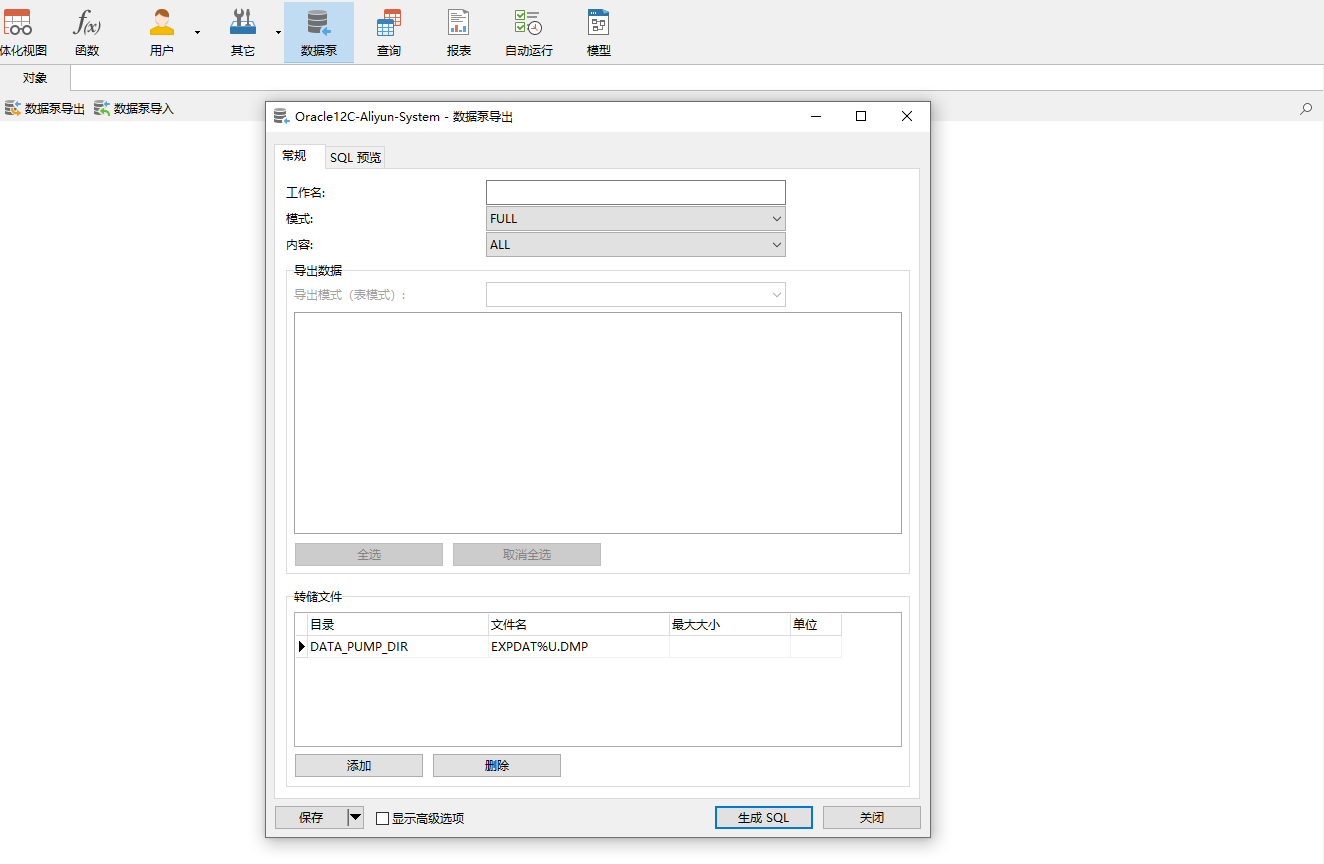Click the Save (保存) button
Image resolution: width=1324 pixels, height=864 pixels.
[311, 817]
